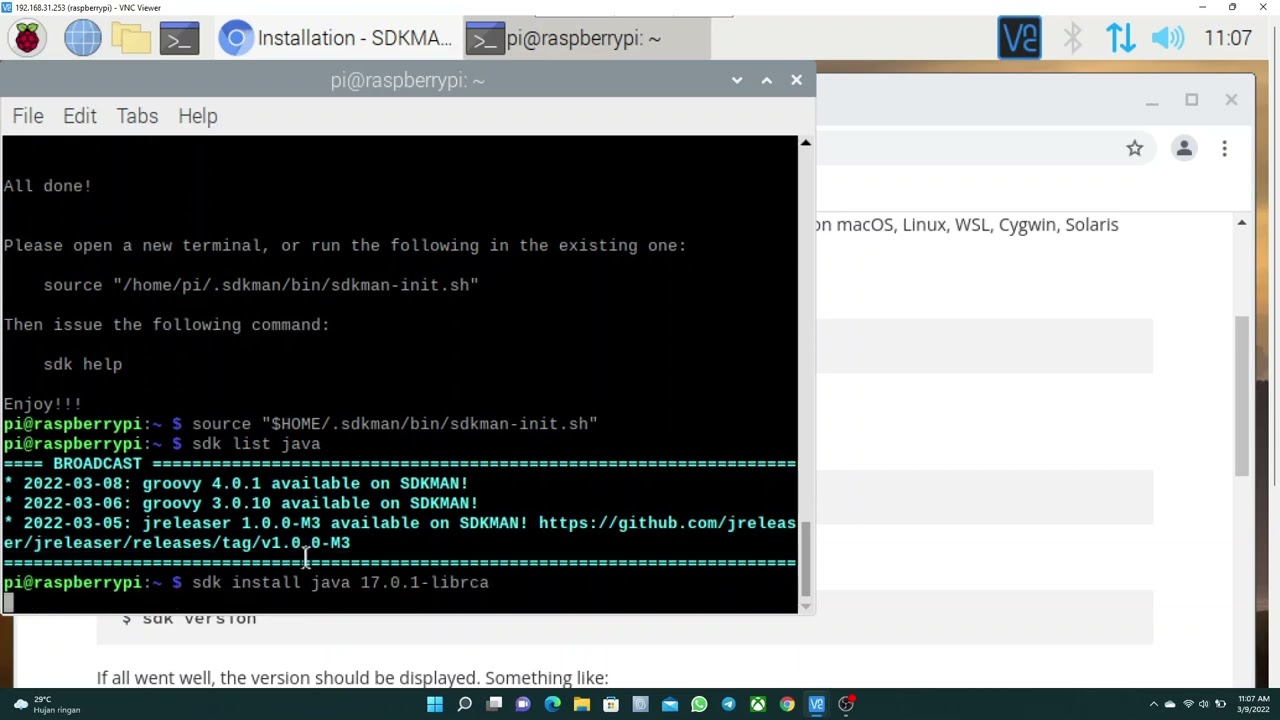1280x720 pixels.
Task: Click the terminal scrollbar up arrow
Action: click(805, 144)
